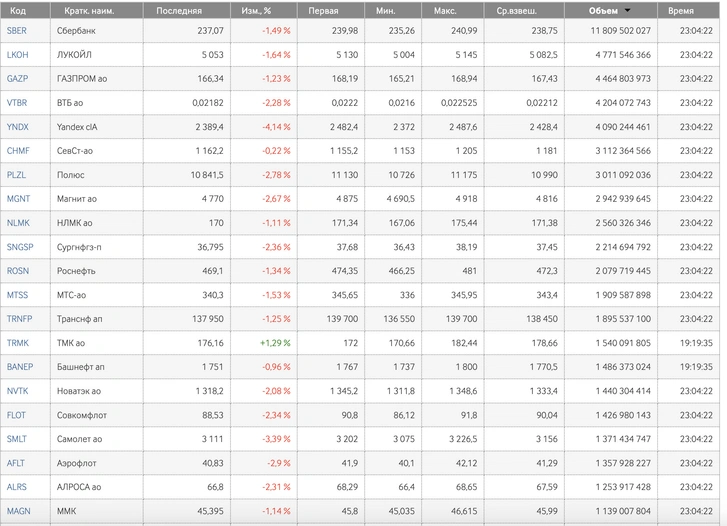Open the MAGN ticker link
The width and height of the screenshot is (727, 526).
tap(19, 511)
